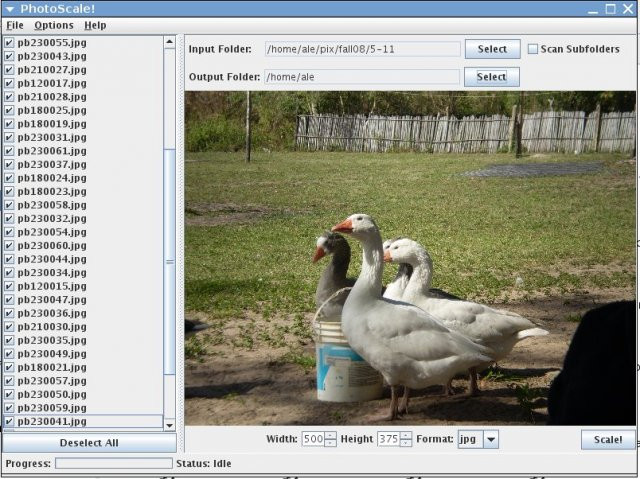The height and width of the screenshot is (479, 640).
Task: Select pb230061.jpg file name in list
Action: click(x=52, y=151)
